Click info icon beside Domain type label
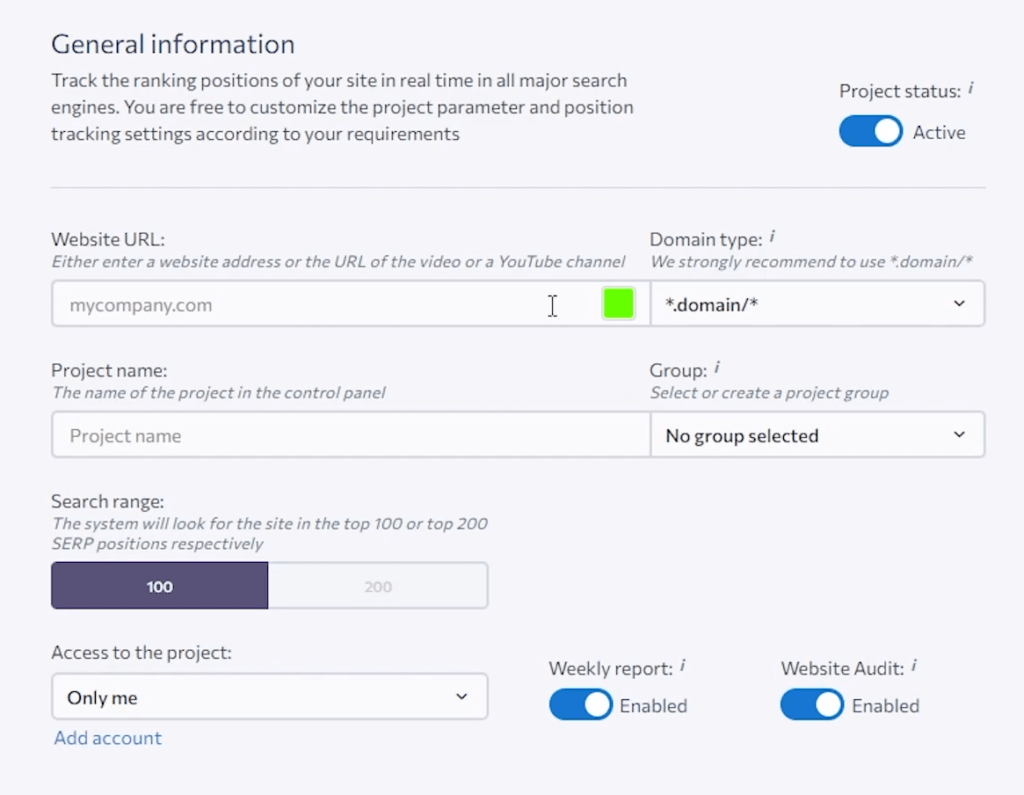1024x795 pixels. pyautogui.click(x=772, y=237)
